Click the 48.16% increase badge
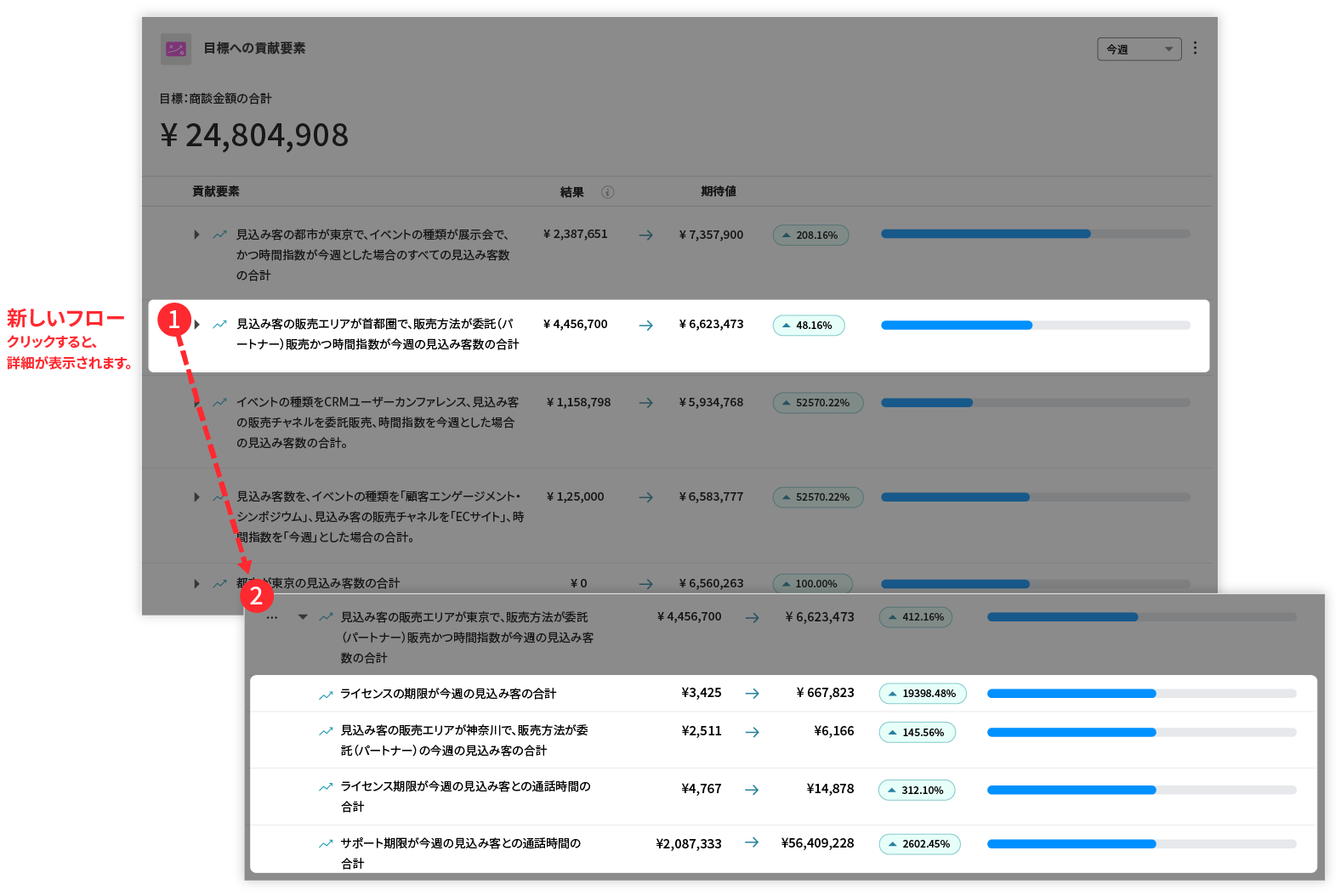Image resolution: width=1341 pixels, height=896 pixels. (x=809, y=326)
